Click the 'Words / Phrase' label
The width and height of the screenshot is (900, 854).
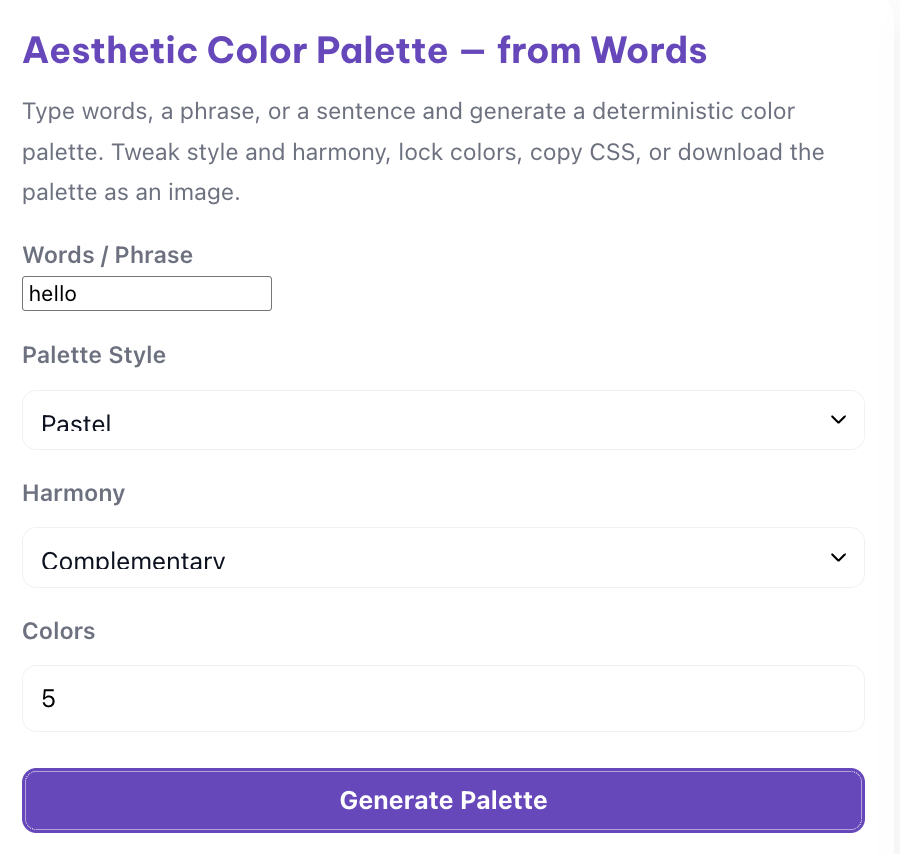tap(107, 255)
